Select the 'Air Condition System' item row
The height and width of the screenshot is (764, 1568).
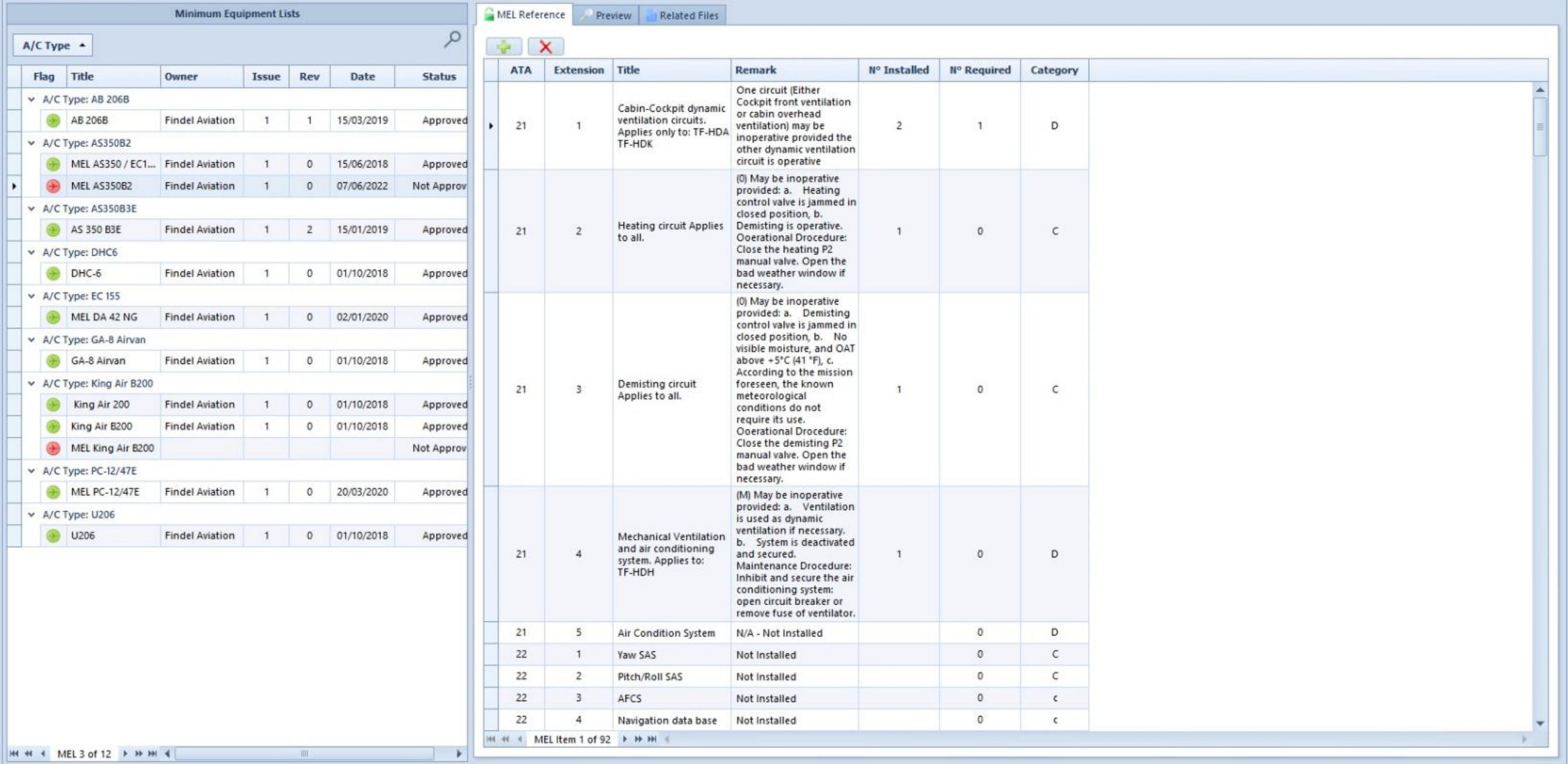coord(786,633)
